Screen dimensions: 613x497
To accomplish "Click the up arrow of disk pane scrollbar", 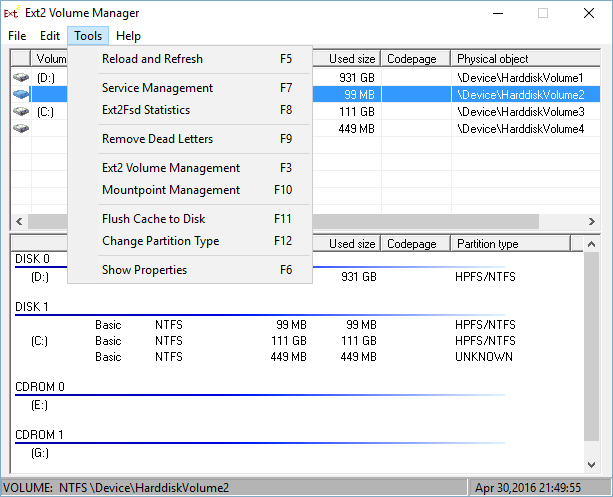I will pos(591,244).
